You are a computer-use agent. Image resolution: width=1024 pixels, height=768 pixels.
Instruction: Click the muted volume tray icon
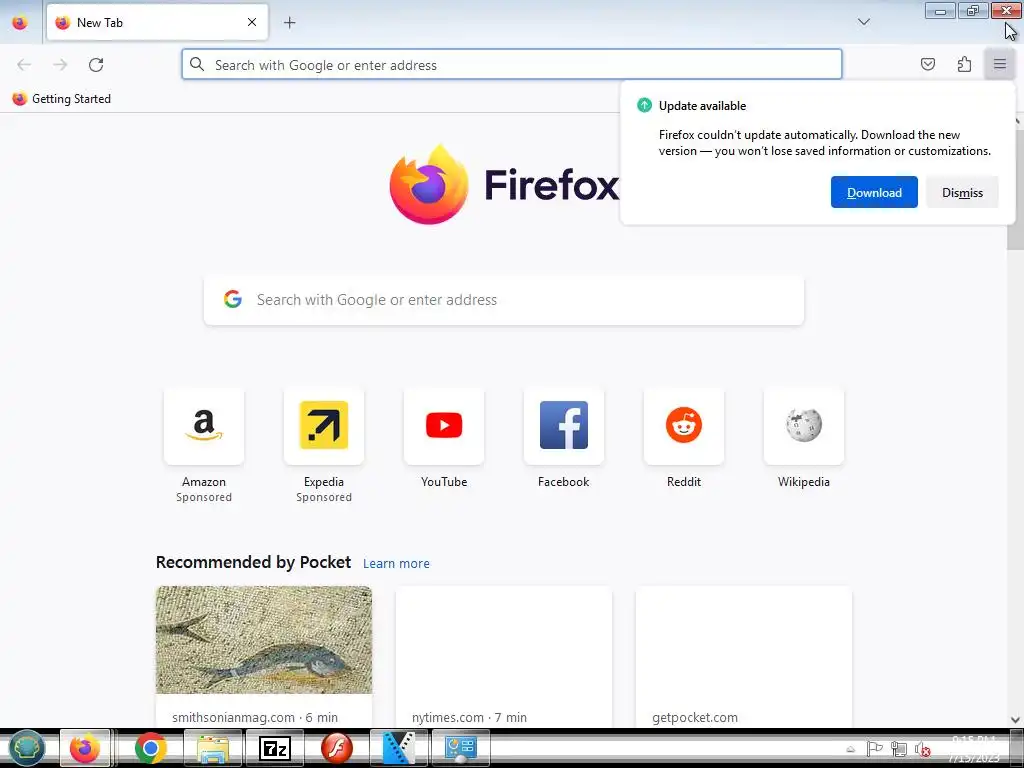[922, 749]
